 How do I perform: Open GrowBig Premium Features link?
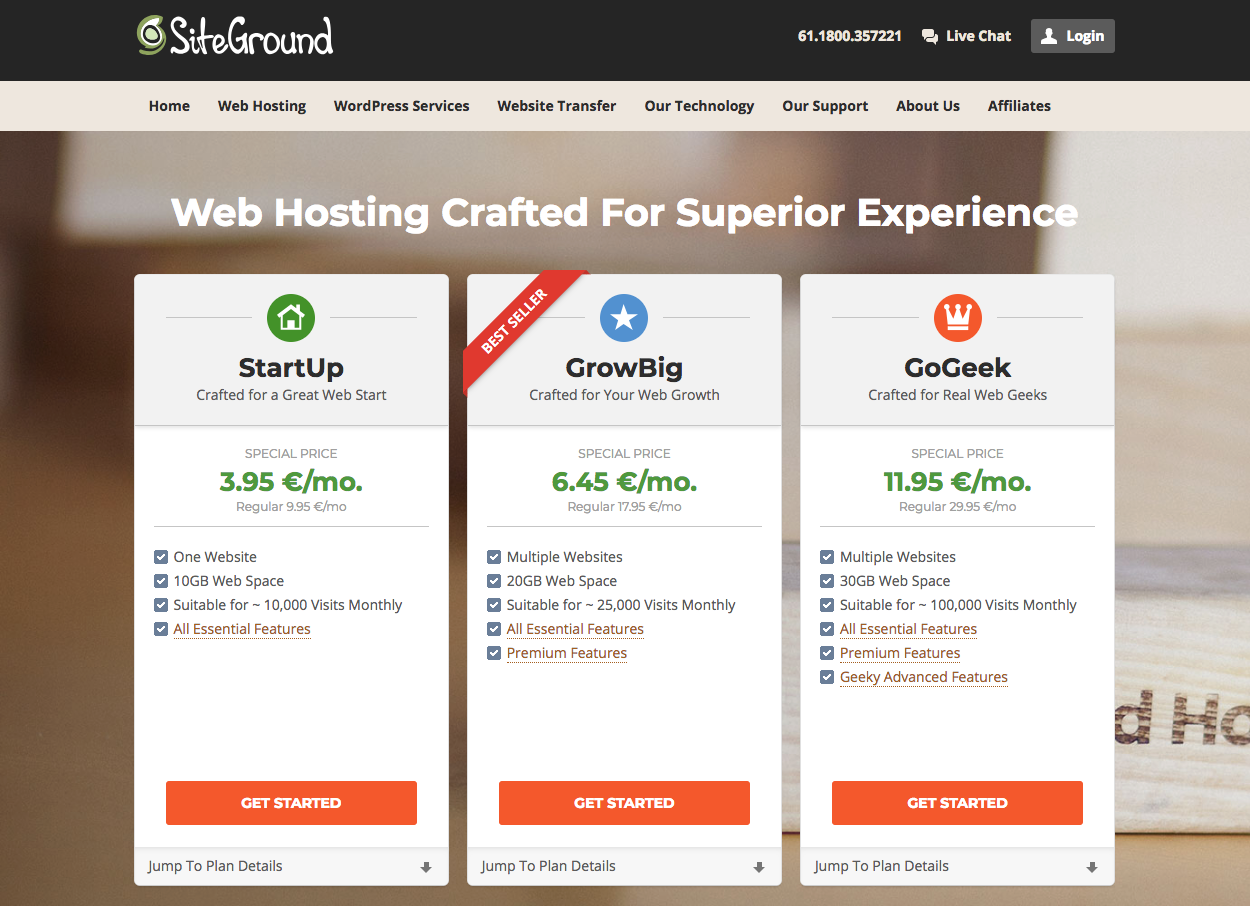tap(567, 653)
